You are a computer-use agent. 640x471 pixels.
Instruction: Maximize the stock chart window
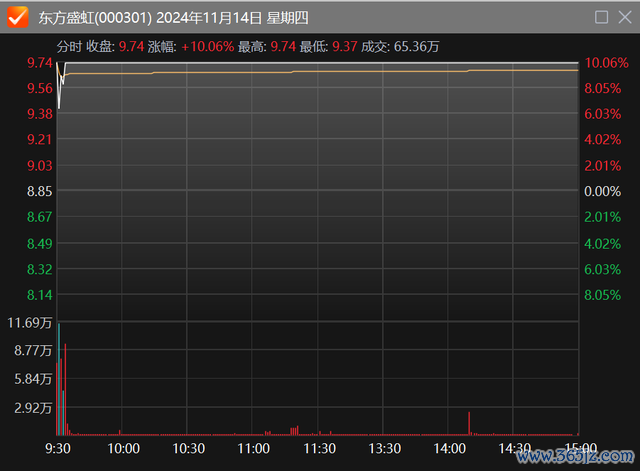click(x=601, y=17)
